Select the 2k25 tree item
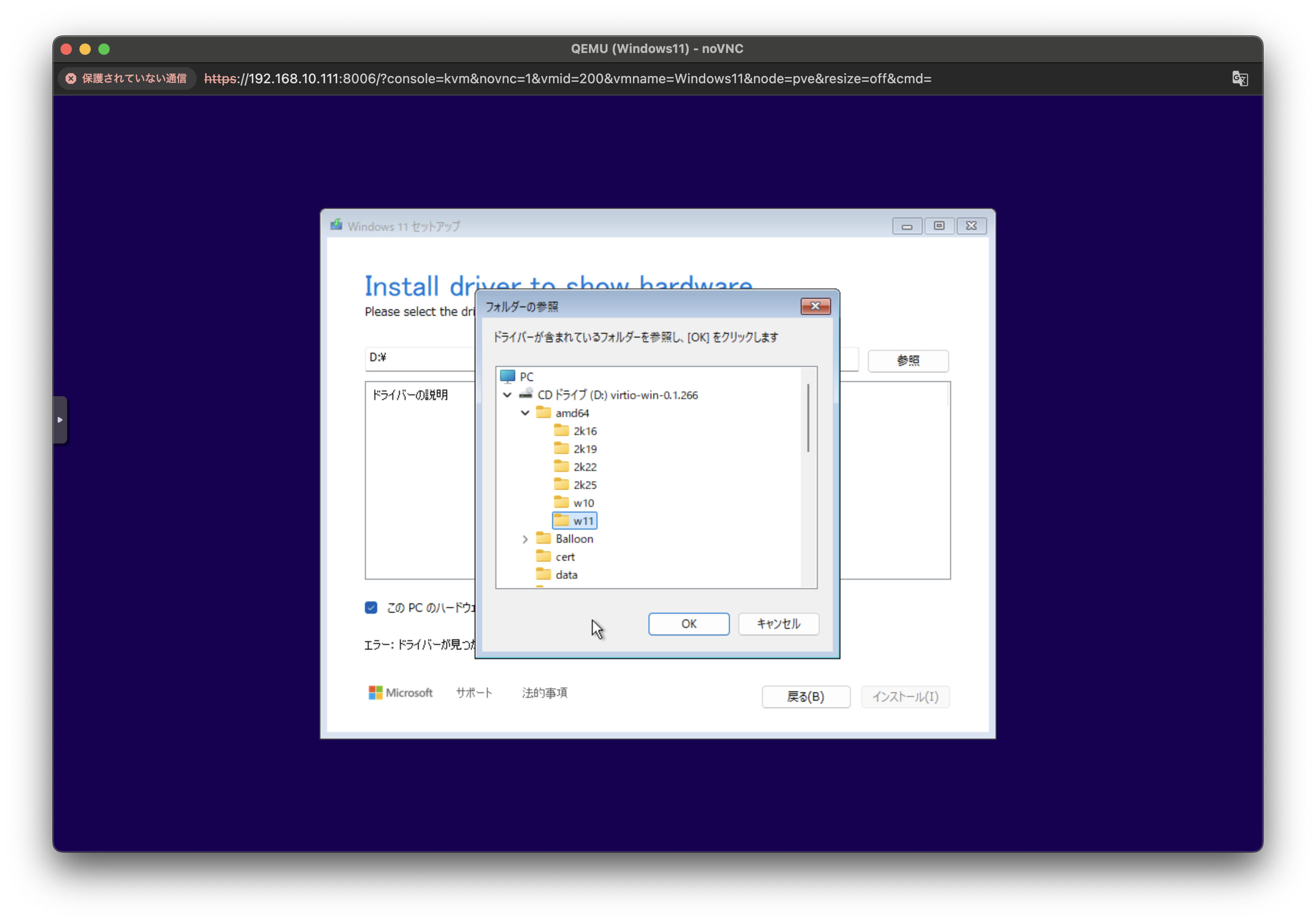Viewport: 1316px width, 922px height. coord(584,485)
